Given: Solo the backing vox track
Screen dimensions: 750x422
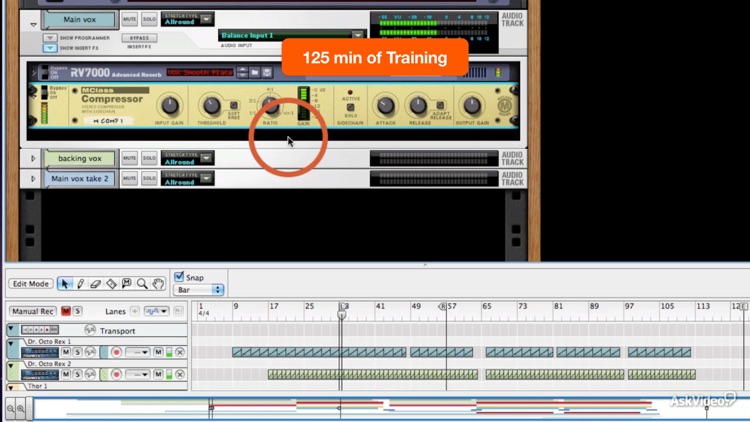Looking at the screenshot, I should click(149, 158).
